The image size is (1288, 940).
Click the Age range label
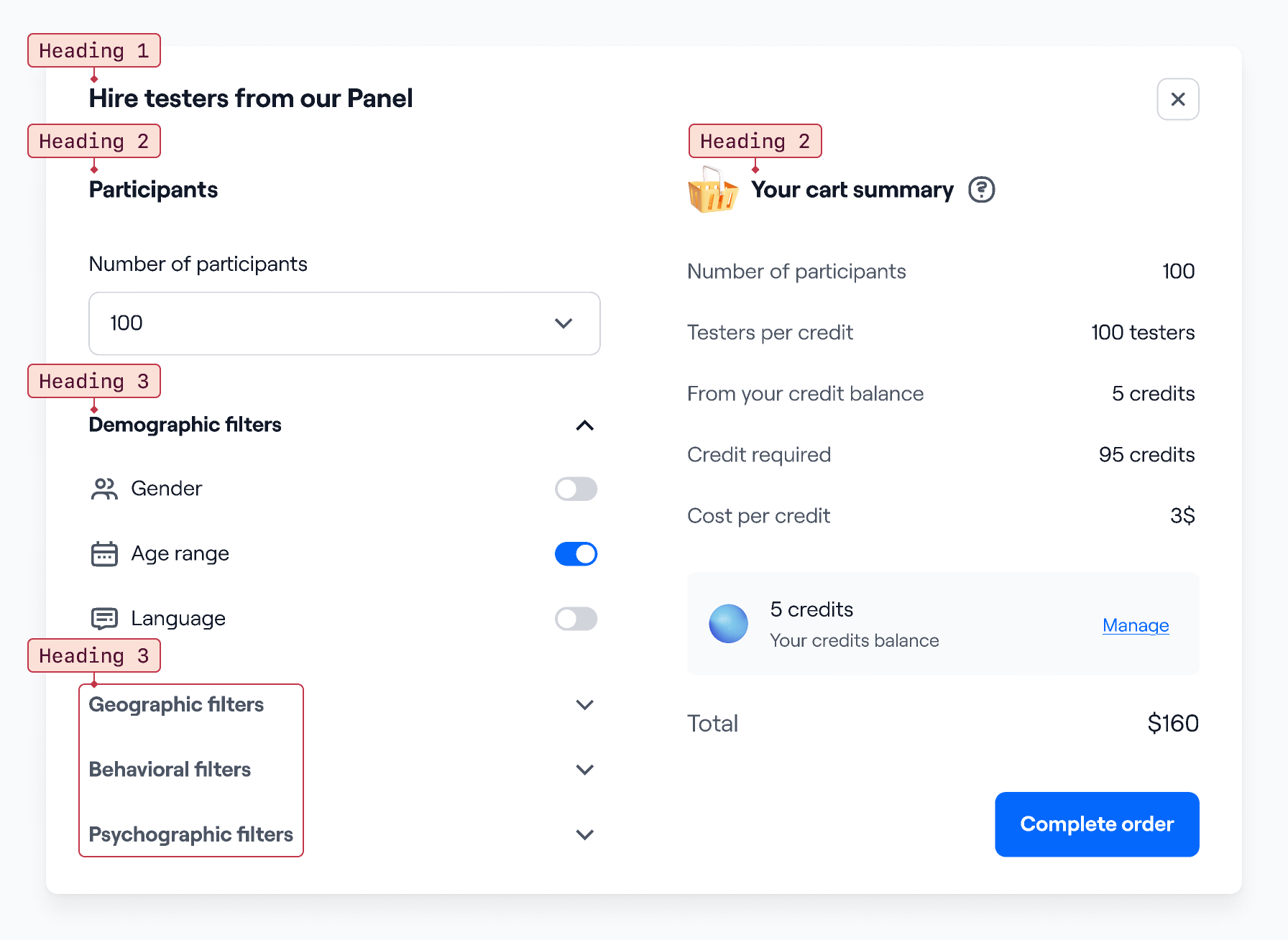180,554
